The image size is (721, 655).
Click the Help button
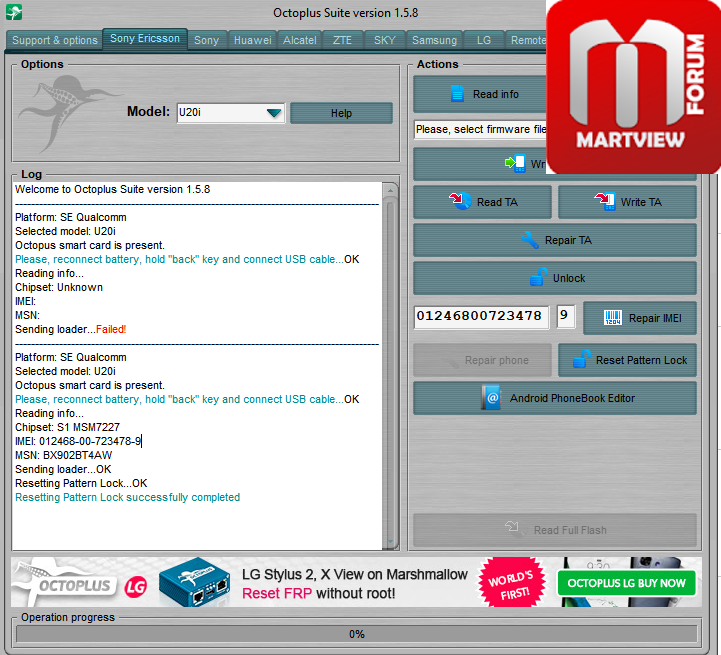pos(341,113)
